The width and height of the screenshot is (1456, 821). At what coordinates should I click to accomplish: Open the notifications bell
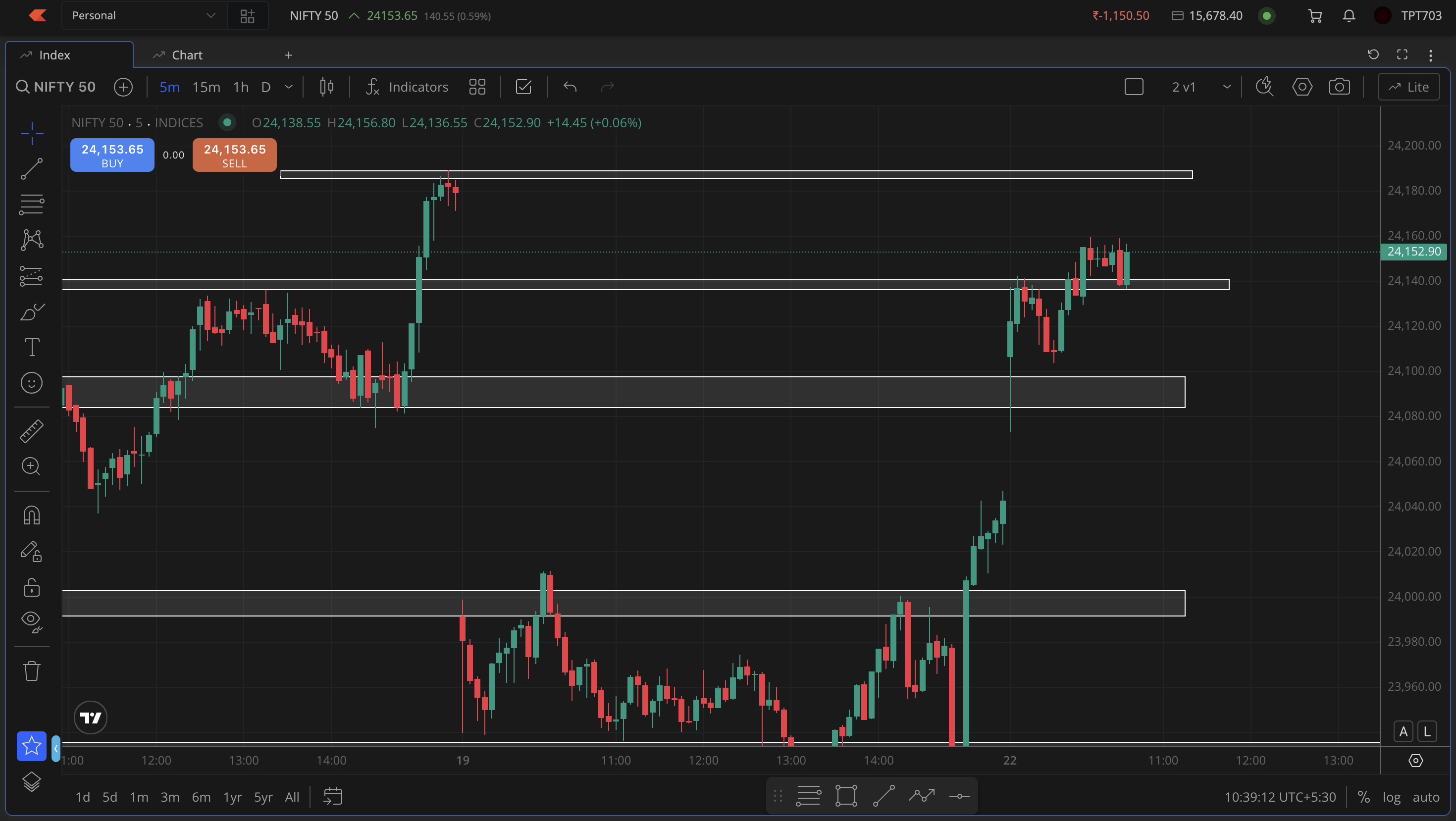coord(1349,16)
